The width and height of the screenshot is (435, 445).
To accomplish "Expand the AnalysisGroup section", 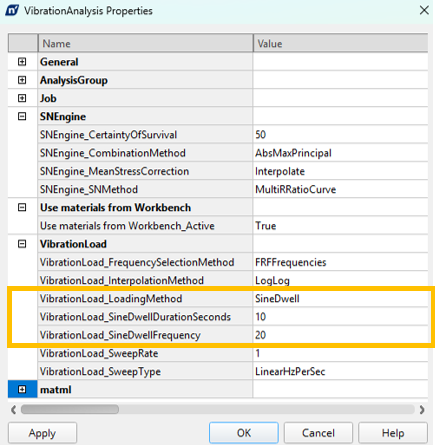I will tap(22, 80).
